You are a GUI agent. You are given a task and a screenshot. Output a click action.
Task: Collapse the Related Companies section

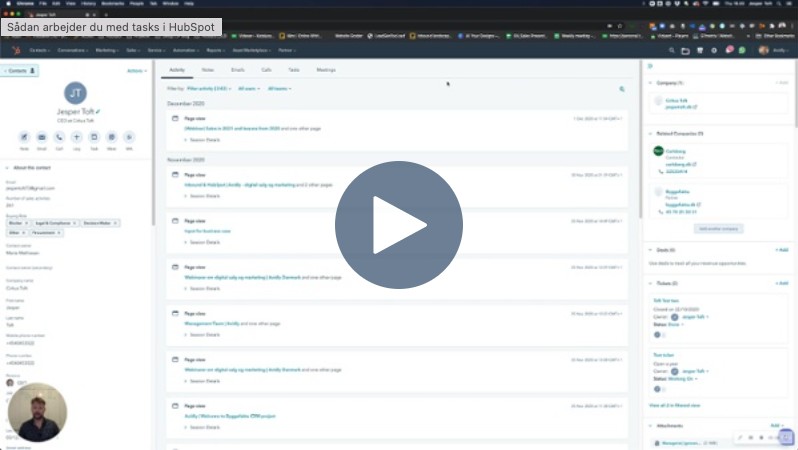pos(650,133)
